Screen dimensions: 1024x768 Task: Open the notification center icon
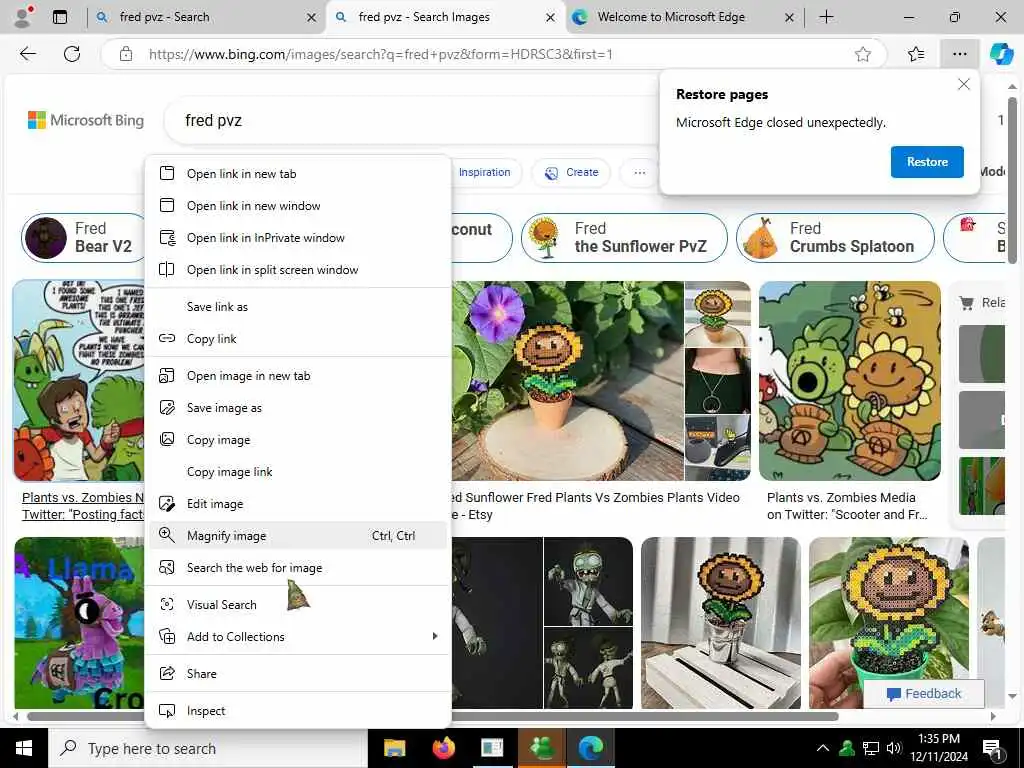point(992,750)
